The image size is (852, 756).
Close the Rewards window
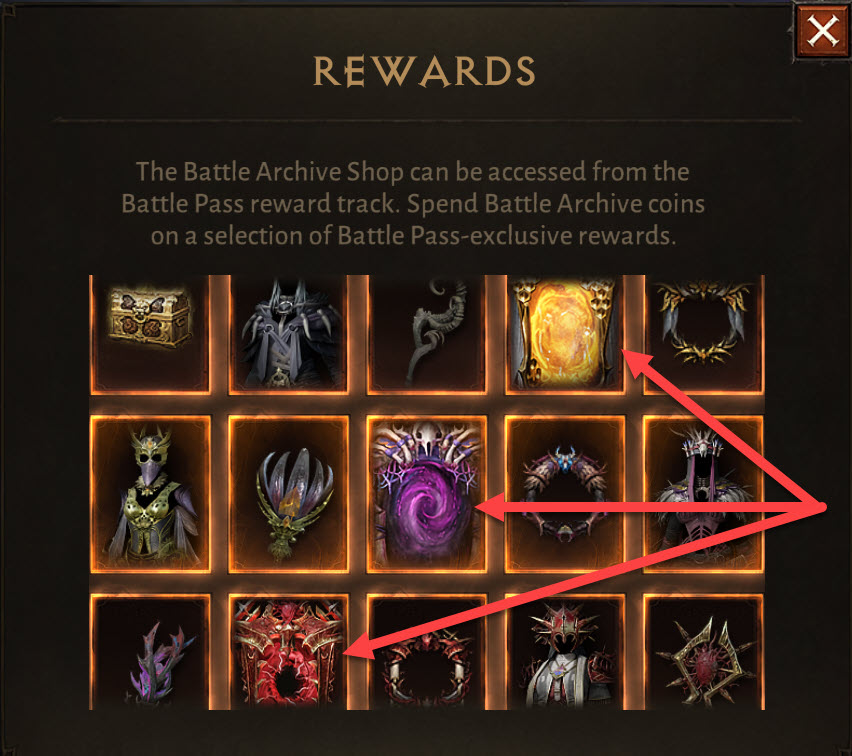(822, 31)
